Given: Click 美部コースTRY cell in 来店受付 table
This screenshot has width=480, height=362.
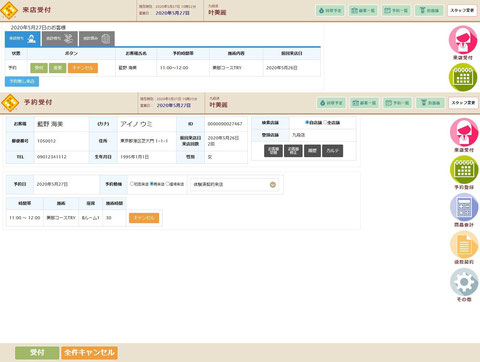Looking at the screenshot, I should pyautogui.click(x=236, y=68).
